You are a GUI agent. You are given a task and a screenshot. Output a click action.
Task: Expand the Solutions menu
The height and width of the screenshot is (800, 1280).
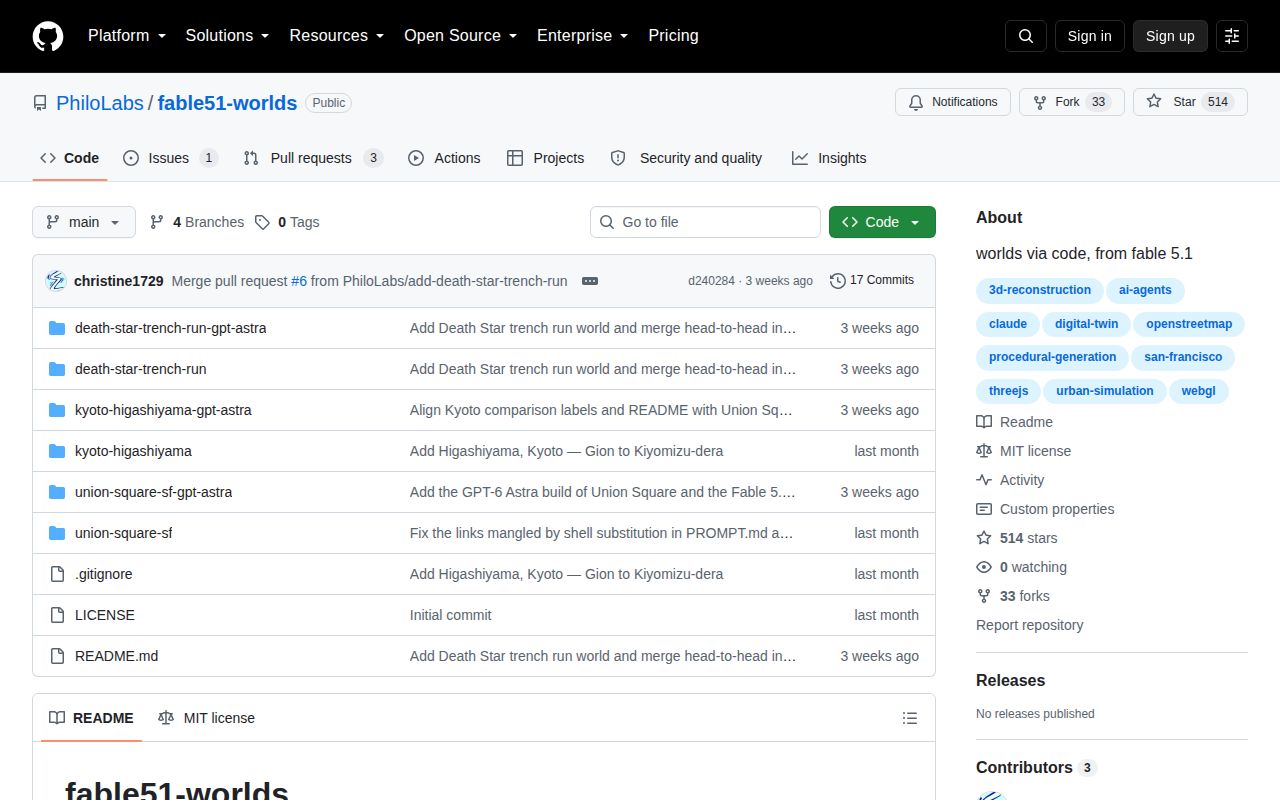tap(228, 36)
